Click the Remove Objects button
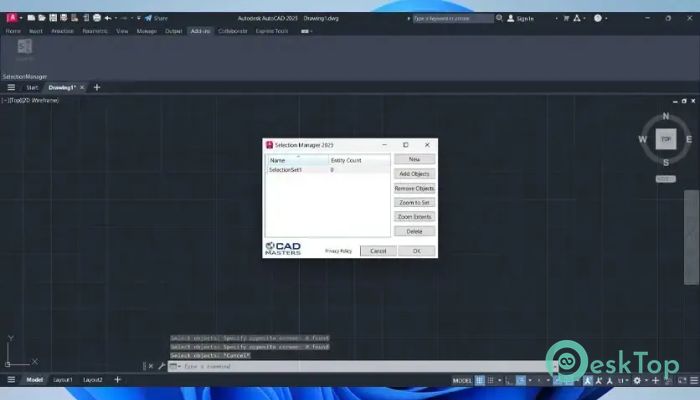The width and height of the screenshot is (700, 400). (414, 189)
